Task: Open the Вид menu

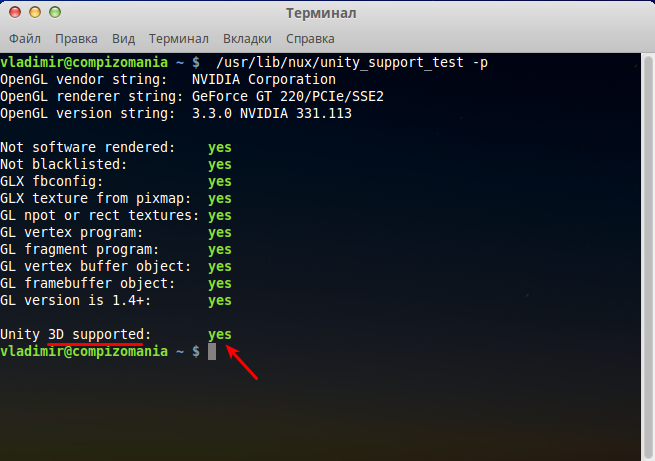Action: pyautogui.click(x=123, y=39)
